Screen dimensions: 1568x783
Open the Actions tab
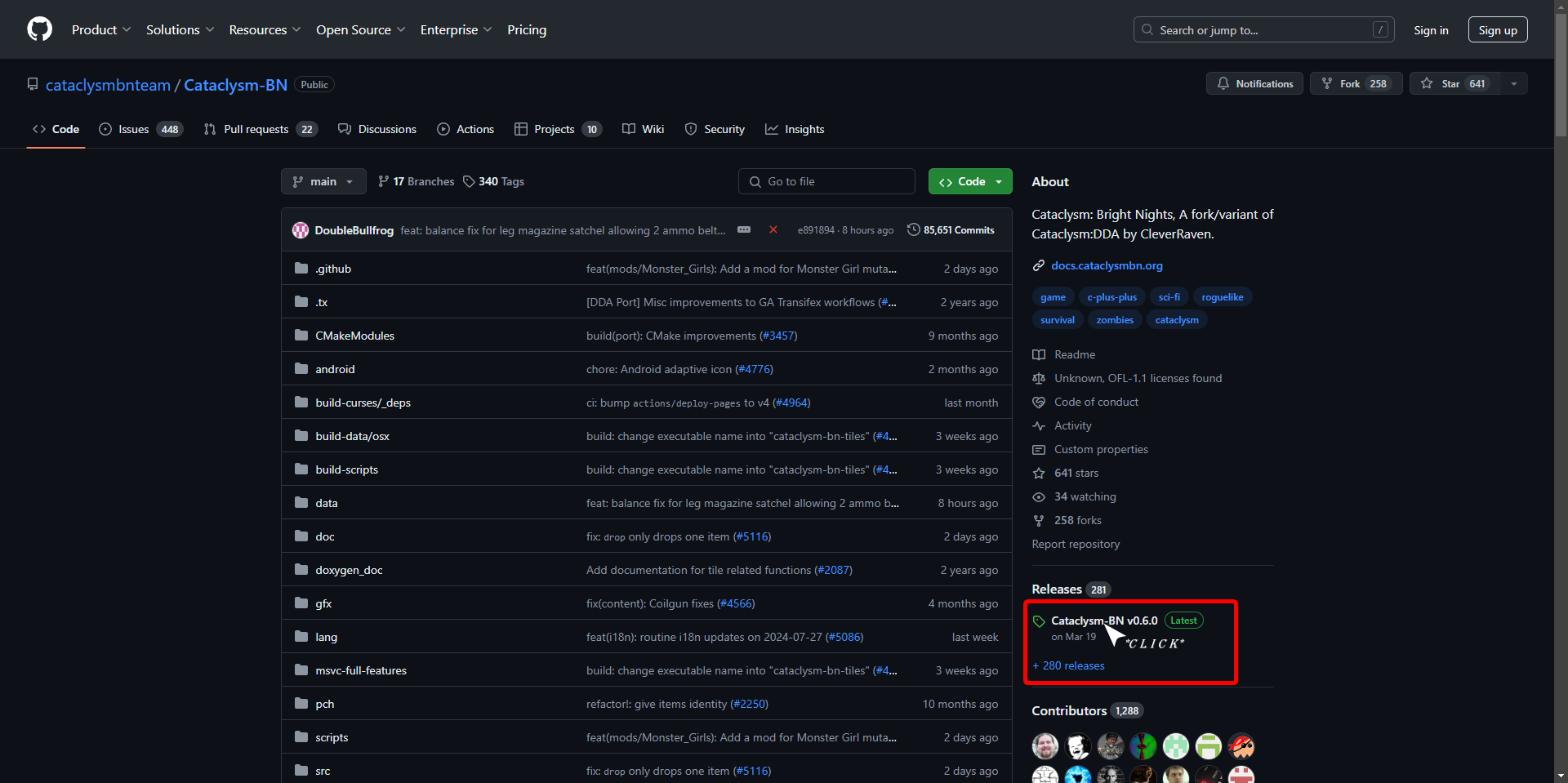coord(465,129)
